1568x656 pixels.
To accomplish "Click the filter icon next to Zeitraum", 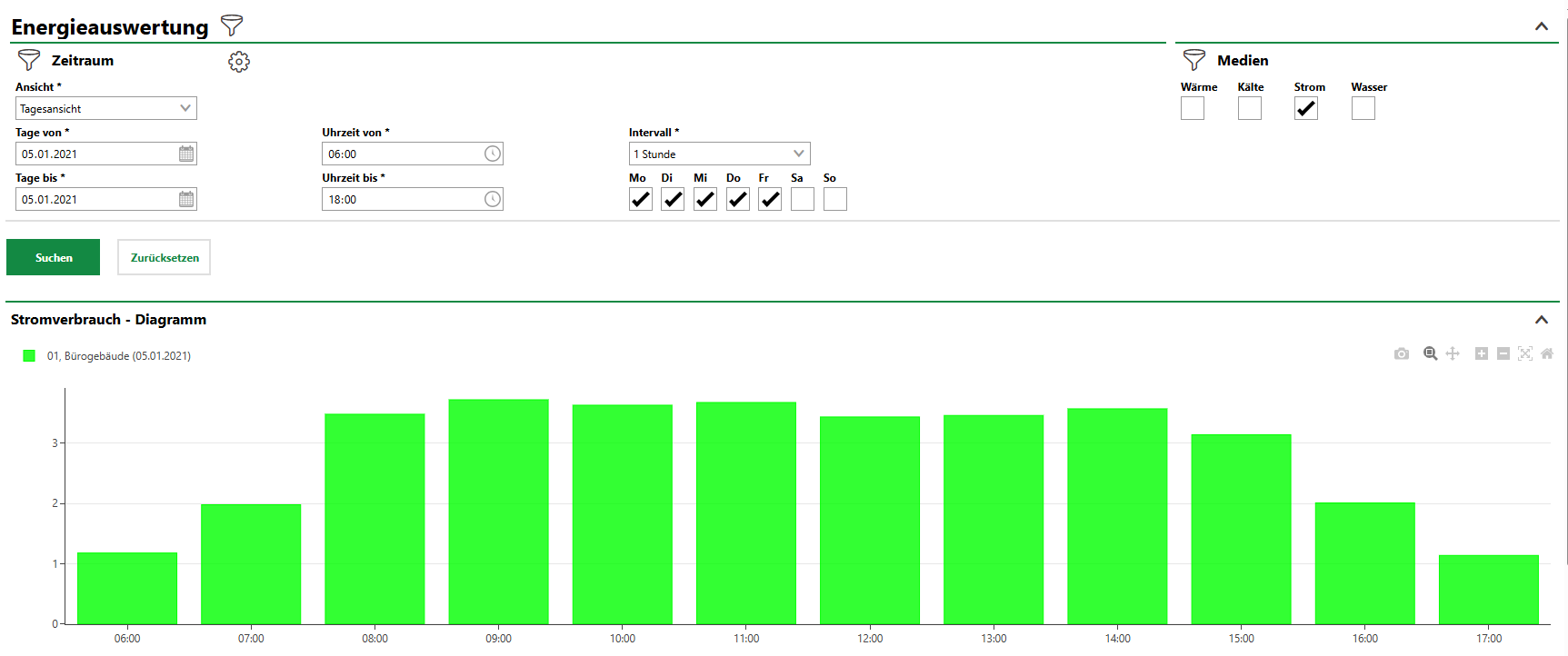I will [x=29, y=60].
